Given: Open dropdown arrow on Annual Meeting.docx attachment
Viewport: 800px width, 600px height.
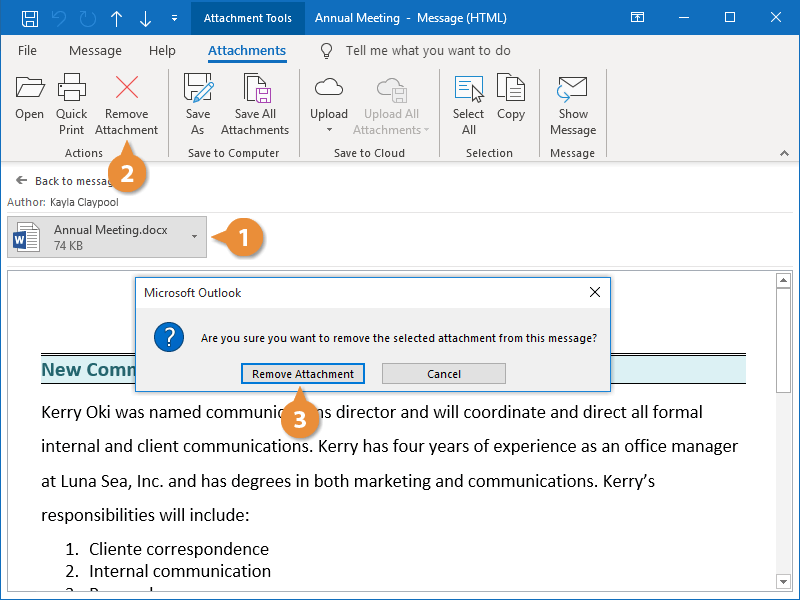Looking at the screenshot, I should [194, 237].
